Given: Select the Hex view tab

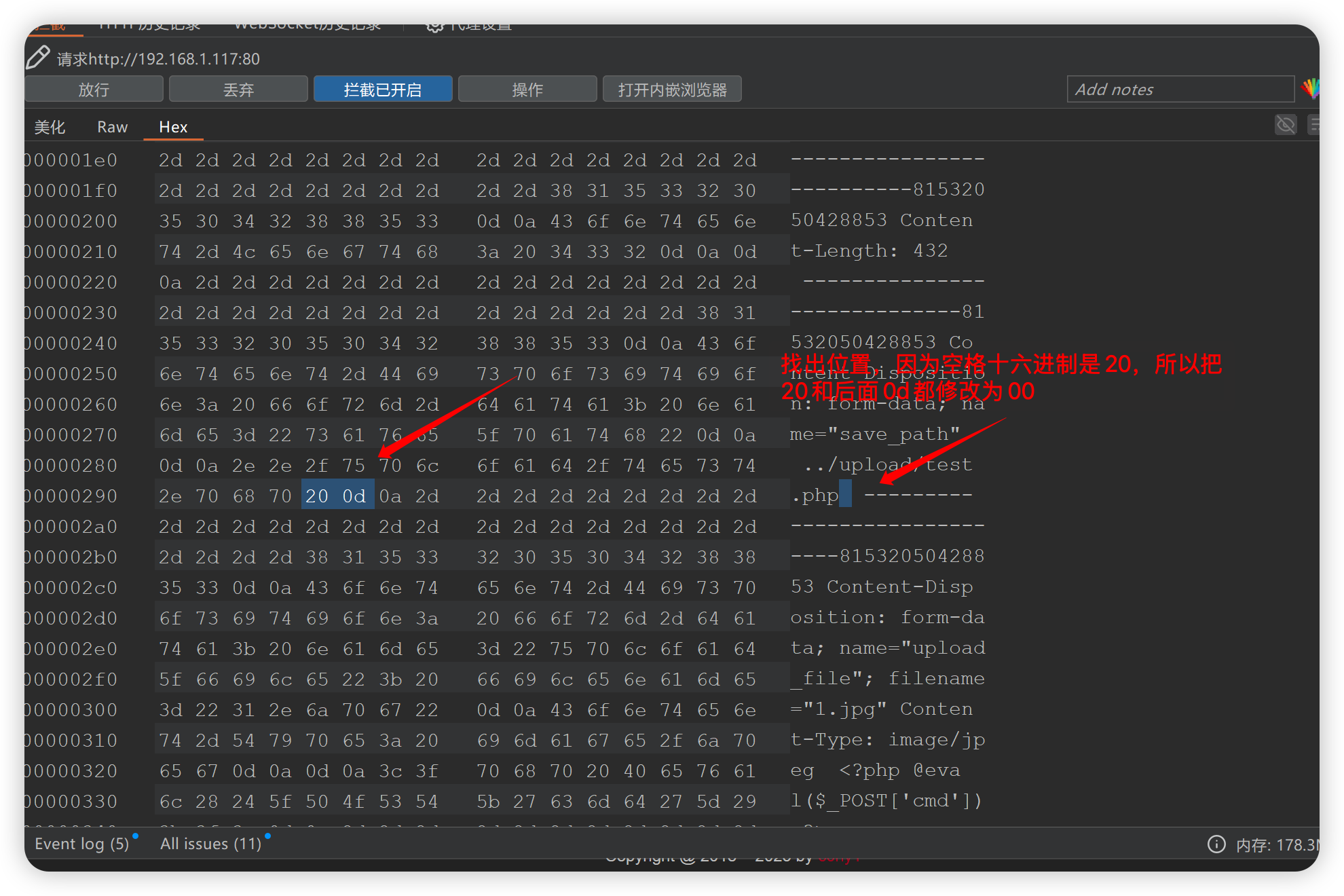Looking at the screenshot, I should pos(173,127).
